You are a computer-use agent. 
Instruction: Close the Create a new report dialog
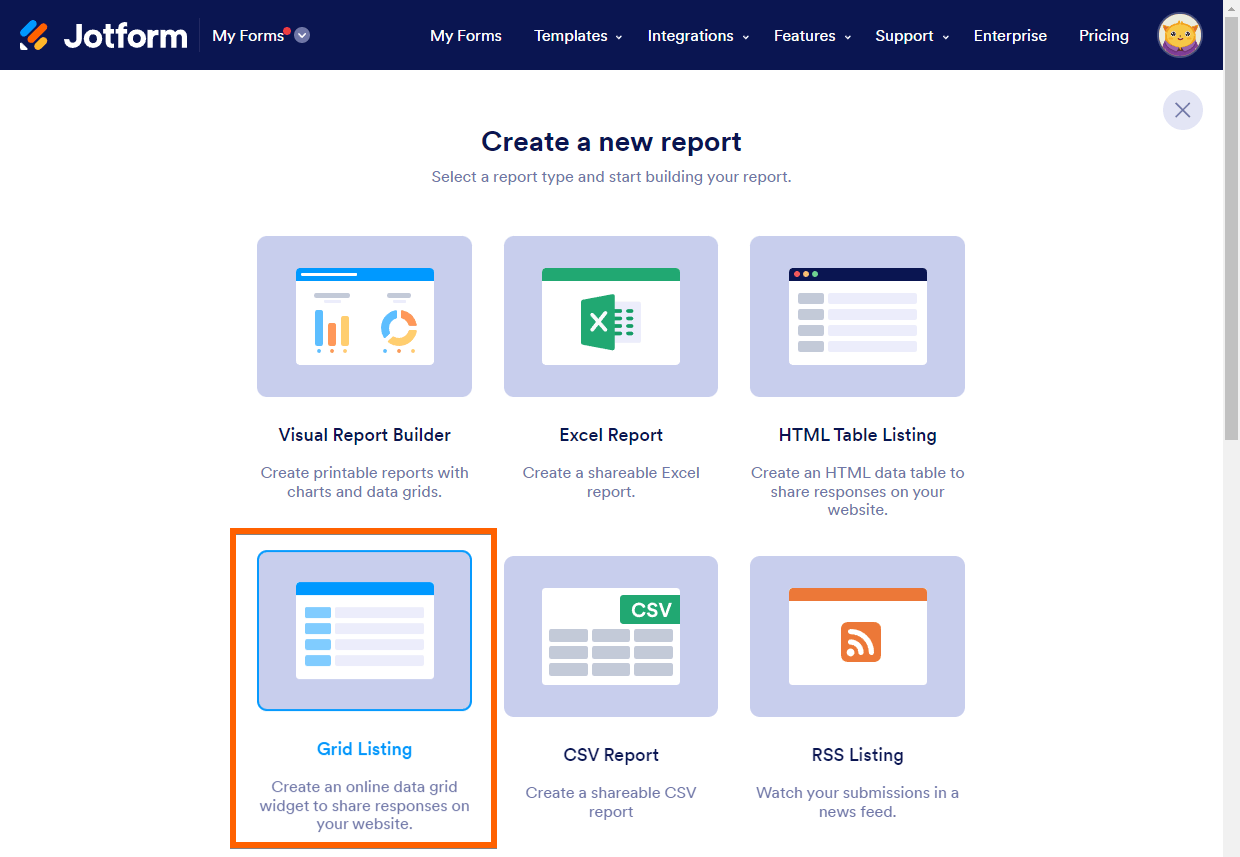click(1182, 110)
